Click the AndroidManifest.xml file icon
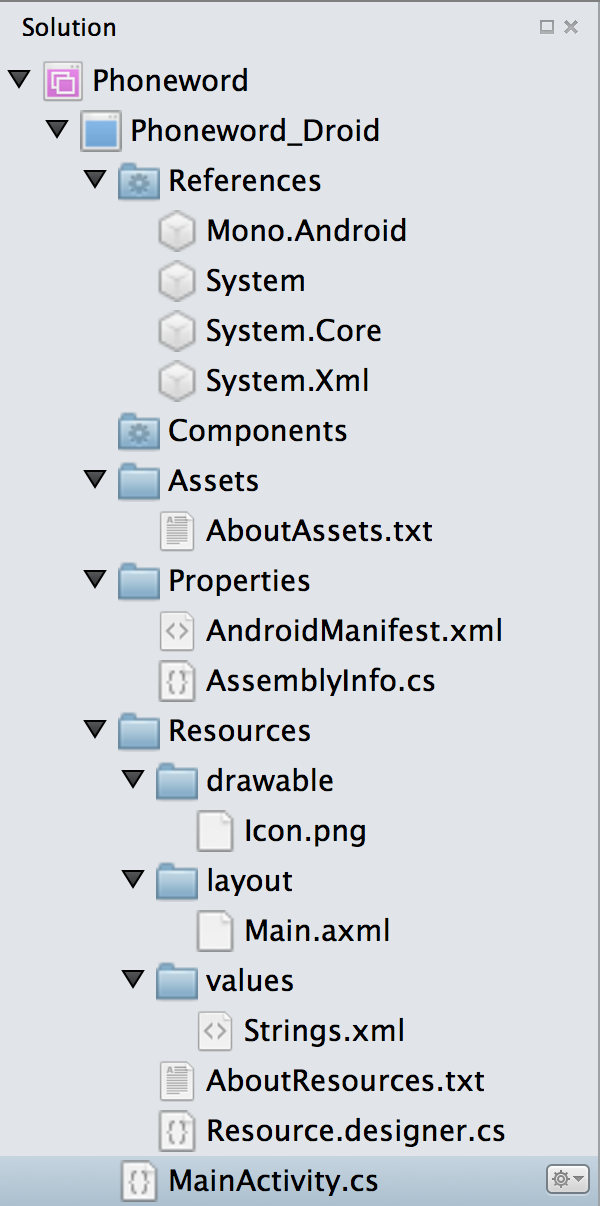The height and width of the screenshot is (1206, 600). pyautogui.click(x=176, y=631)
